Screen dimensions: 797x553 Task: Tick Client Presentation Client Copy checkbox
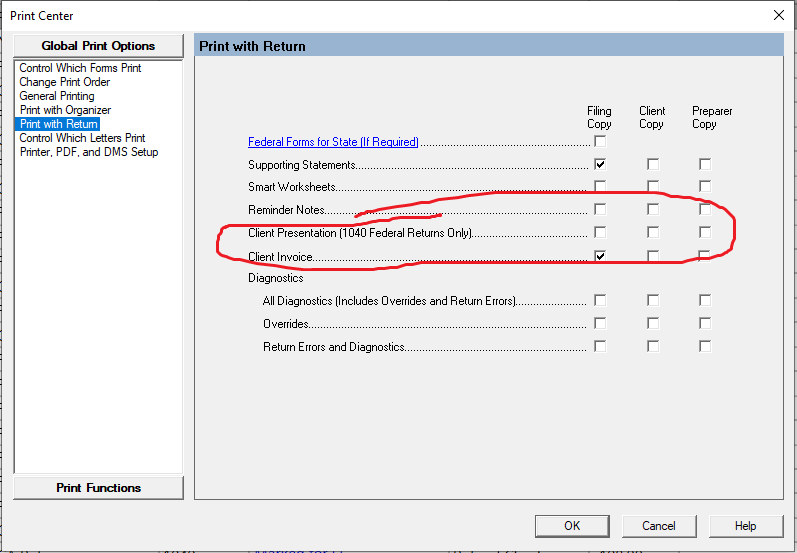point(652,233)
